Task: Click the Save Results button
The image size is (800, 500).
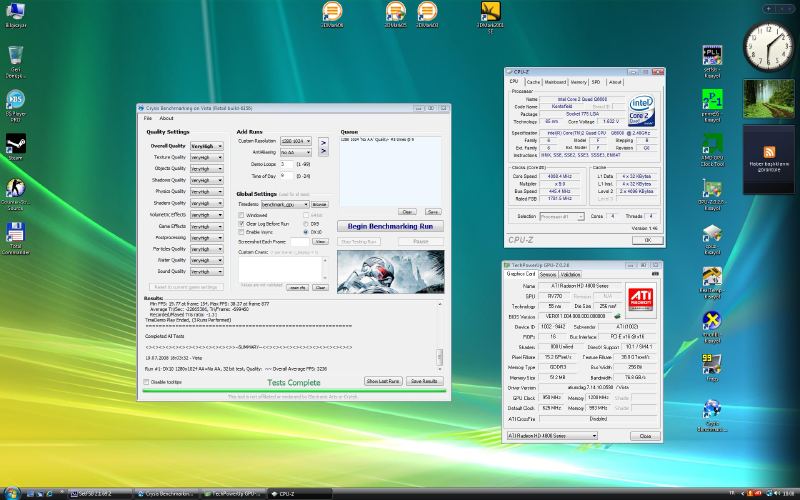Action: tap(423, 381)
